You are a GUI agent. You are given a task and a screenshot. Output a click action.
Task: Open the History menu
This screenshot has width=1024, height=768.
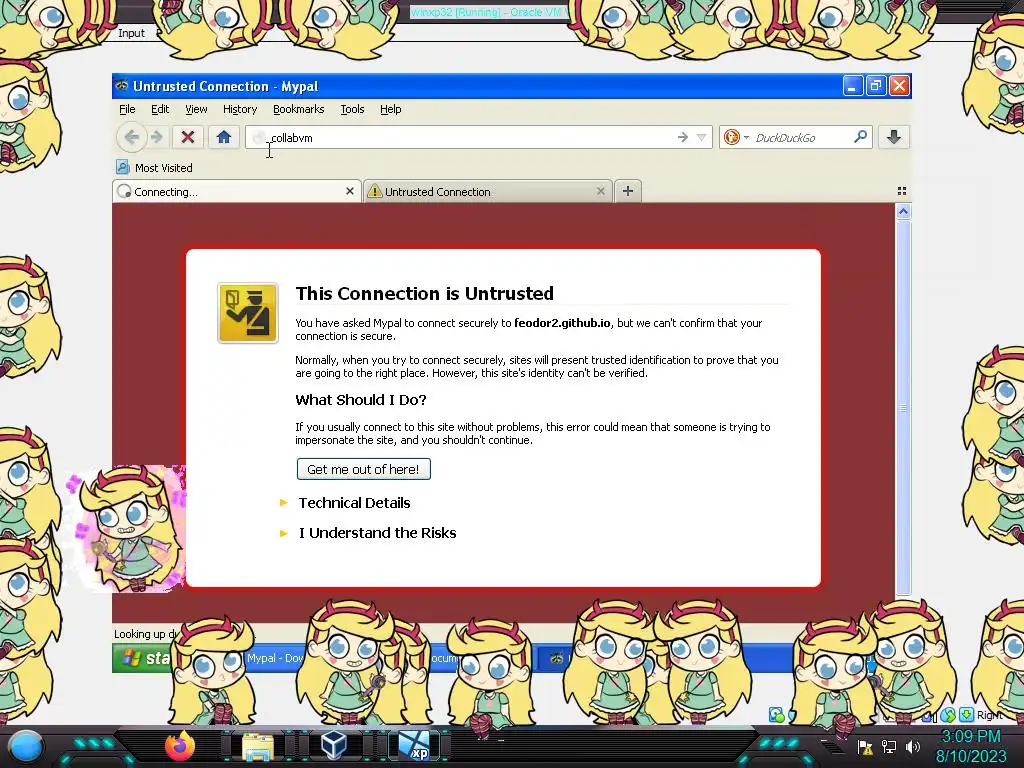(x=240, y=109)
